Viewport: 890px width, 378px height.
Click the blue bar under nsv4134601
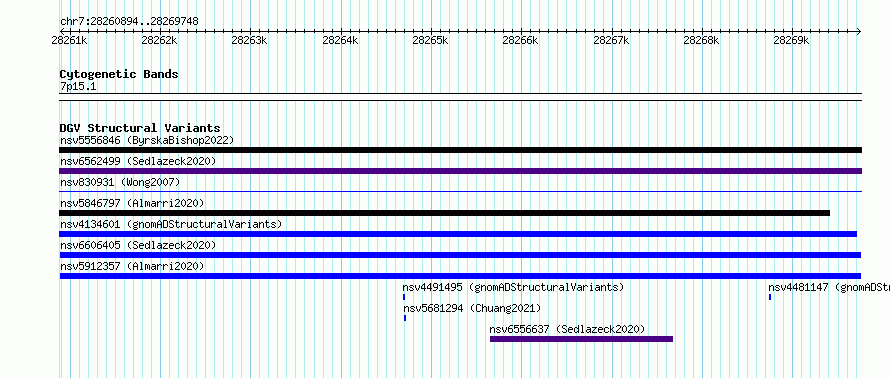(x=458, y=234)
